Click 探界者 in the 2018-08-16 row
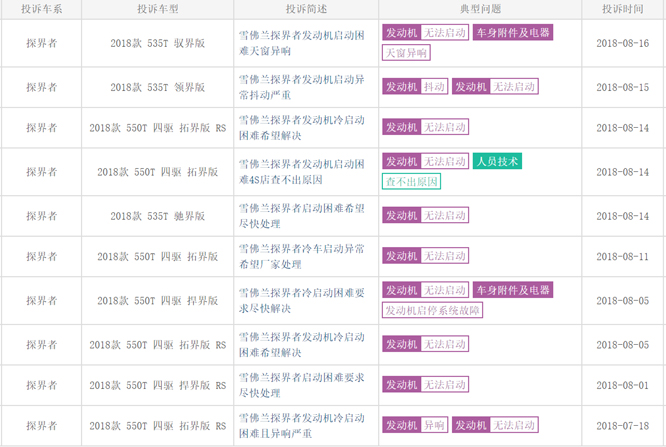 click(42, 43)
